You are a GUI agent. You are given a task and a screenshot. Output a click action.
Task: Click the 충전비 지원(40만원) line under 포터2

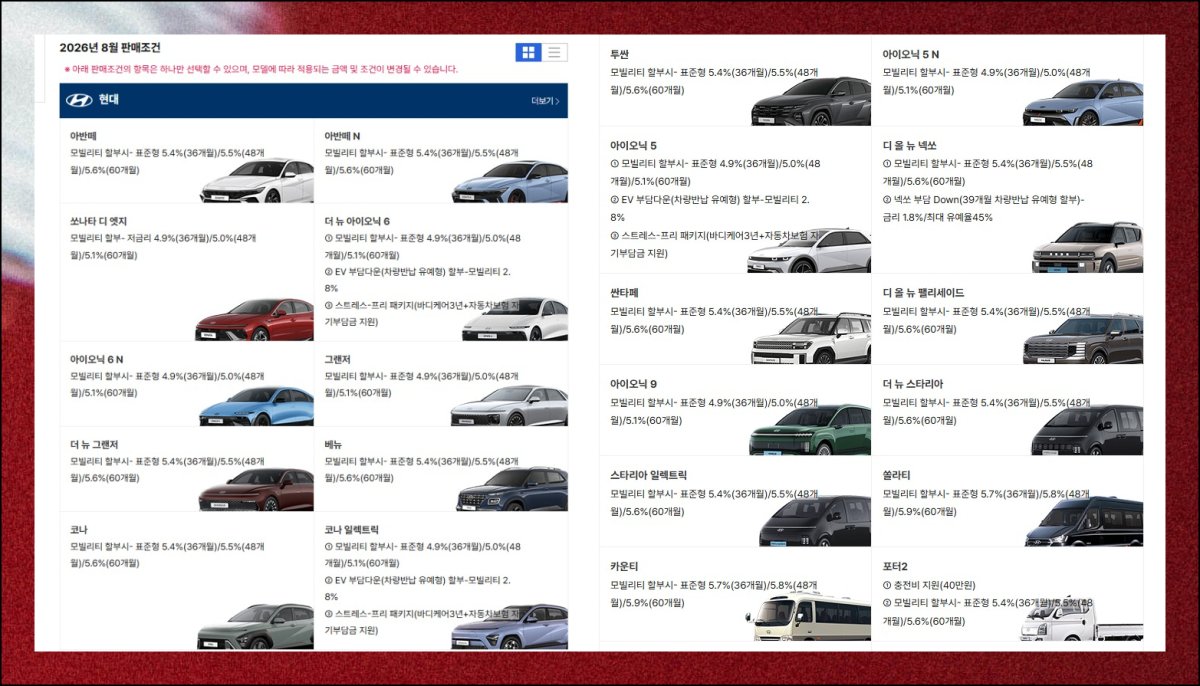coord(927,584)
